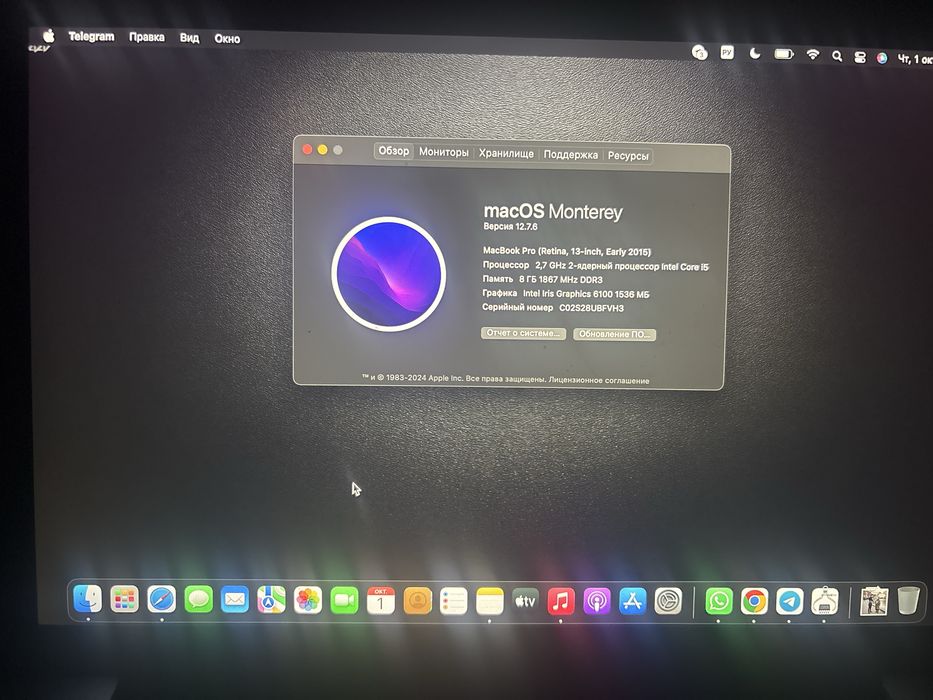The height and width of the screenshot is (700, 933).
Task: Switch to the Хранилище tab
Action: pos(506,153)
